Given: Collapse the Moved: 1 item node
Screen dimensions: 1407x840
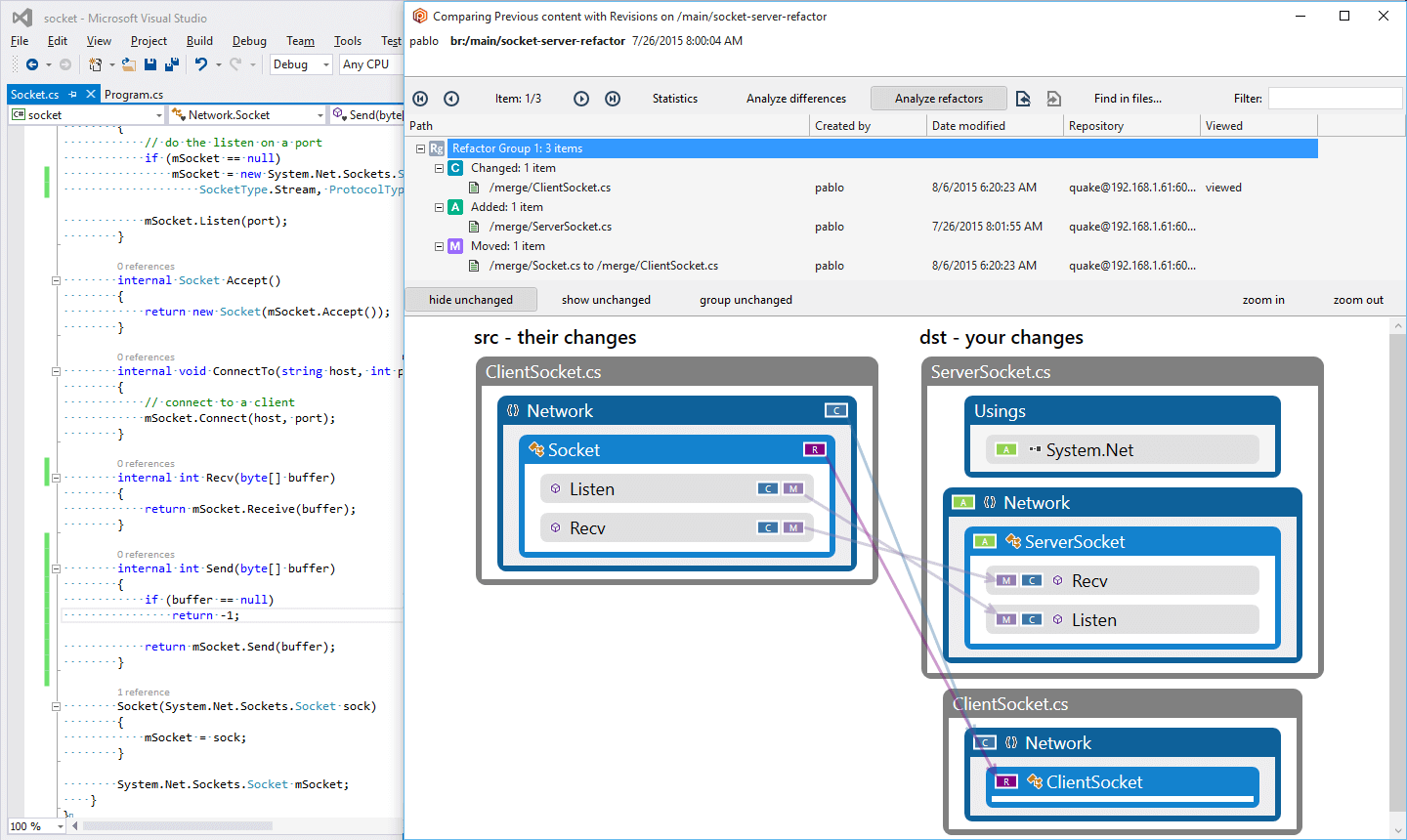Looking at the screenshot, I should click(x=439, y=246).
